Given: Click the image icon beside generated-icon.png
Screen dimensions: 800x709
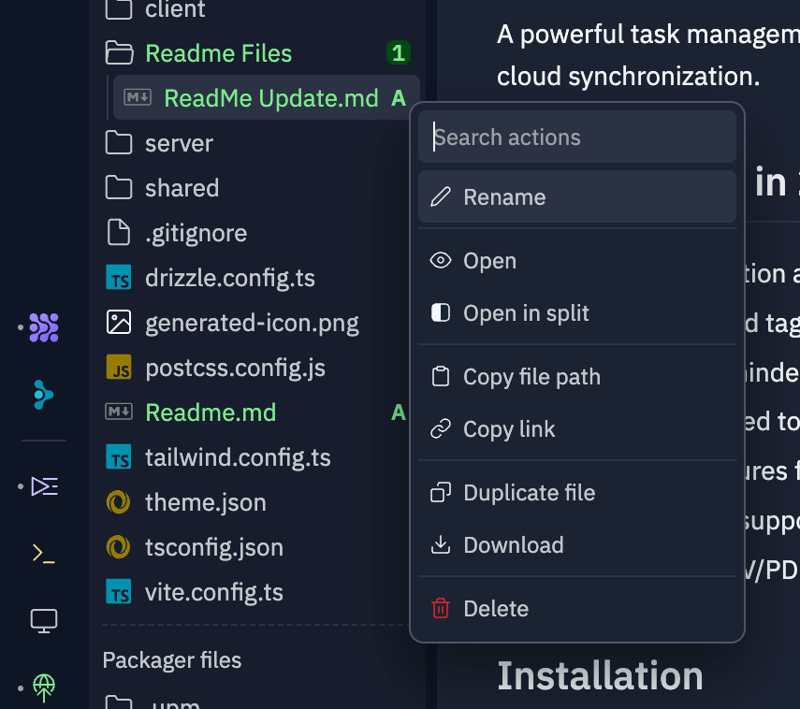Looking at the screenshot, I should point(118,322).
